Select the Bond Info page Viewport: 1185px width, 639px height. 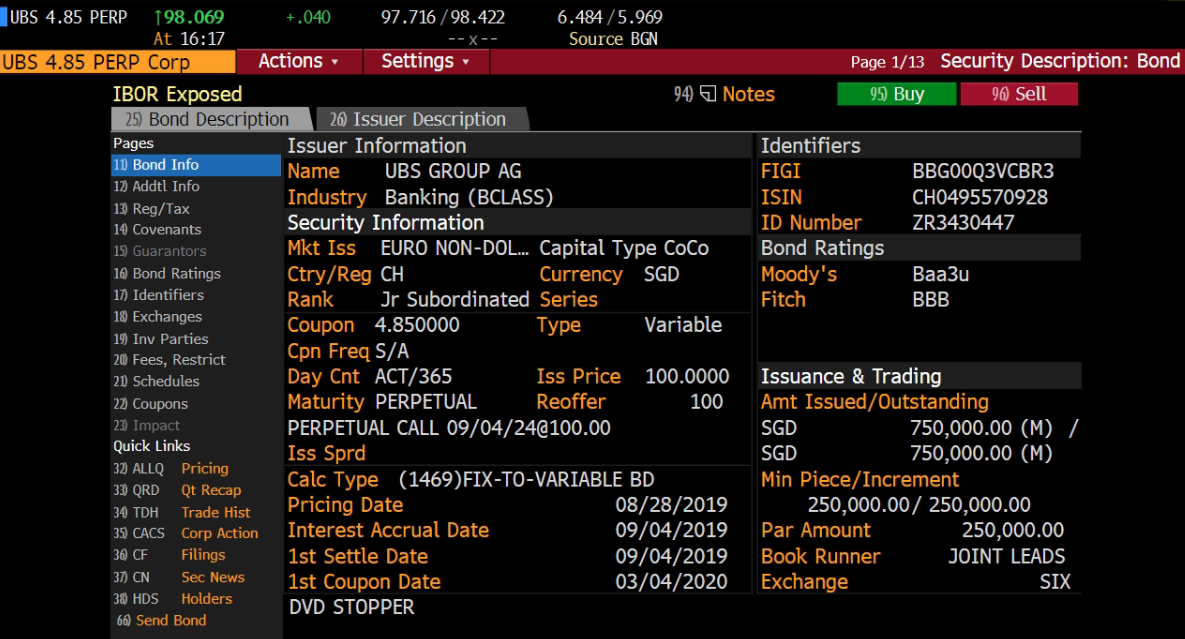(x=196, y=165)
